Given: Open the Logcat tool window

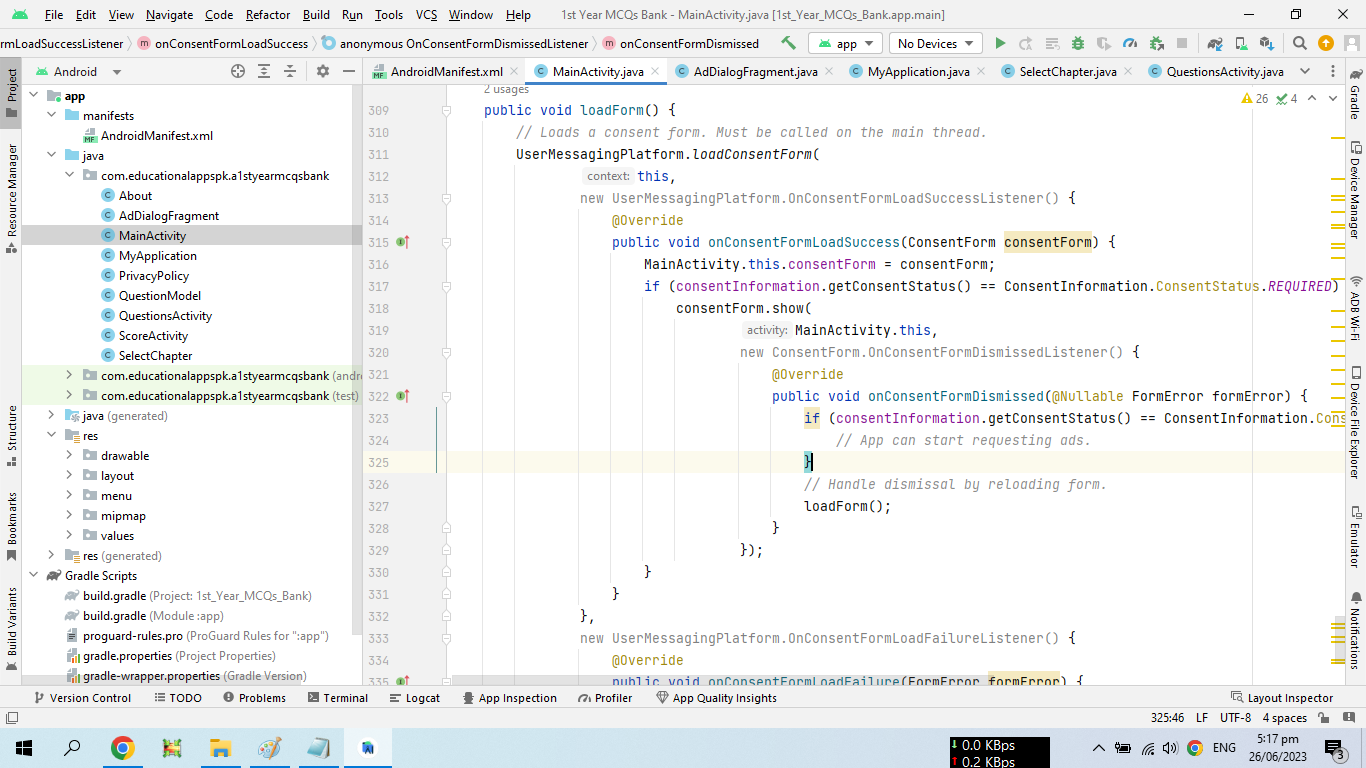Looking at the screenshot, I should pos(414,698).
